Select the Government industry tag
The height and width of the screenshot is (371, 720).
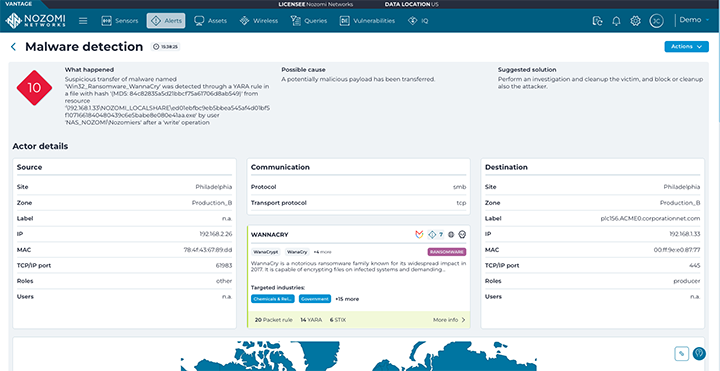click(x=315, y=299)
